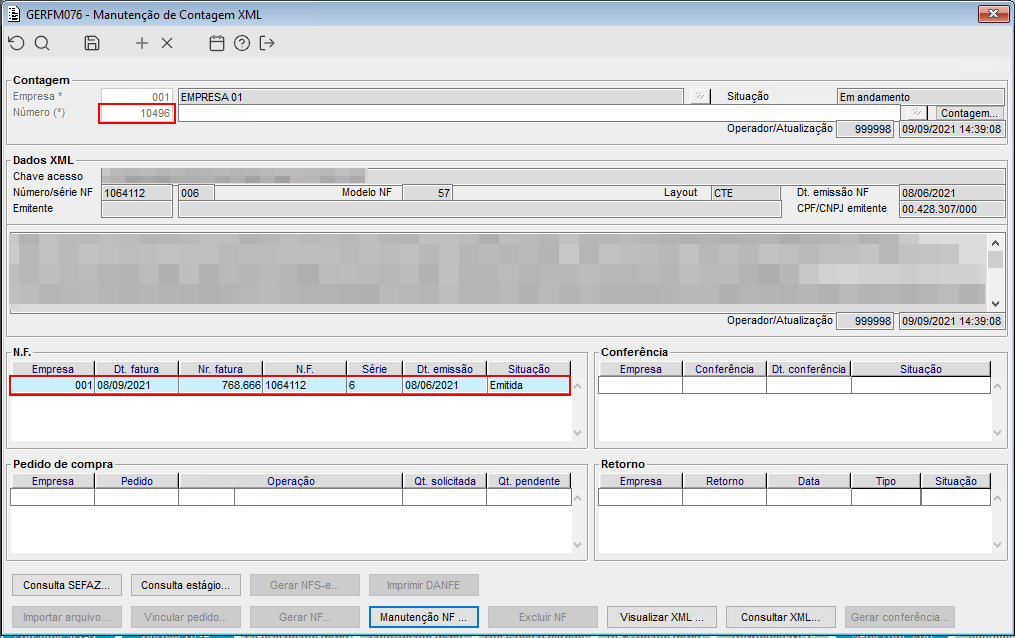Click the Dt. conferência column header

click(x=809, y=369)
